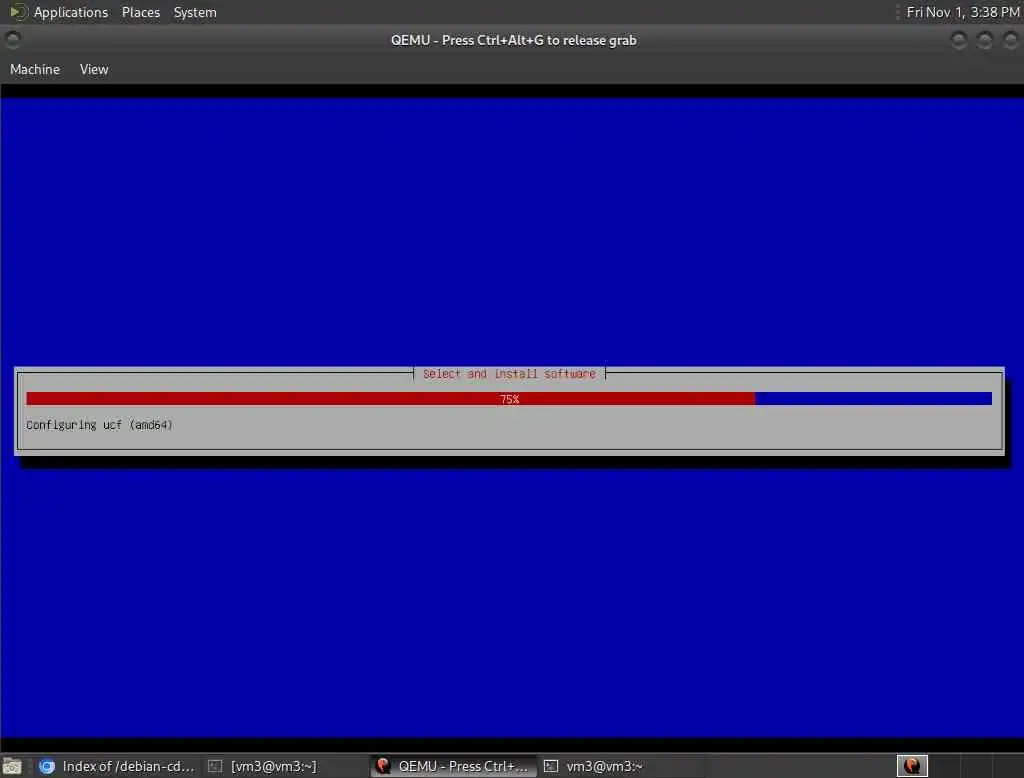Screen dimensions: 1024x778
Task: Open the Applications menu
Action: [71, 12]
